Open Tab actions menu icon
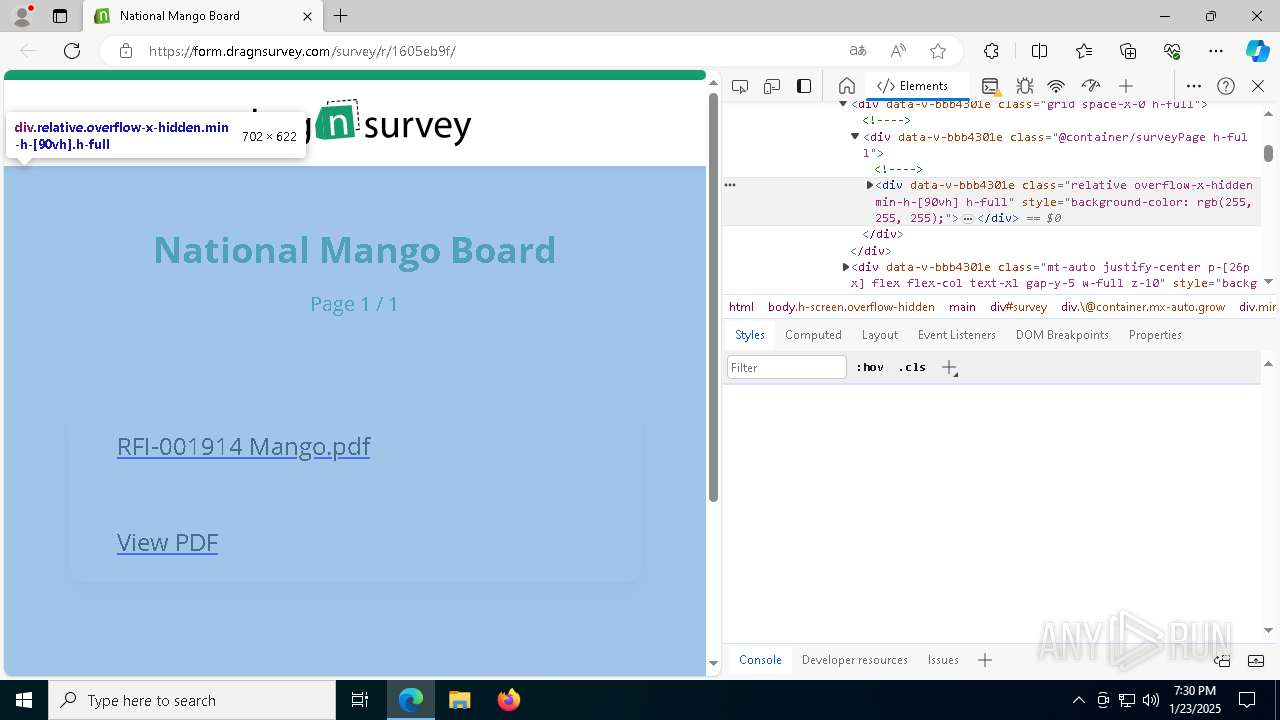Screen dimensions: 1280x720 59,16
